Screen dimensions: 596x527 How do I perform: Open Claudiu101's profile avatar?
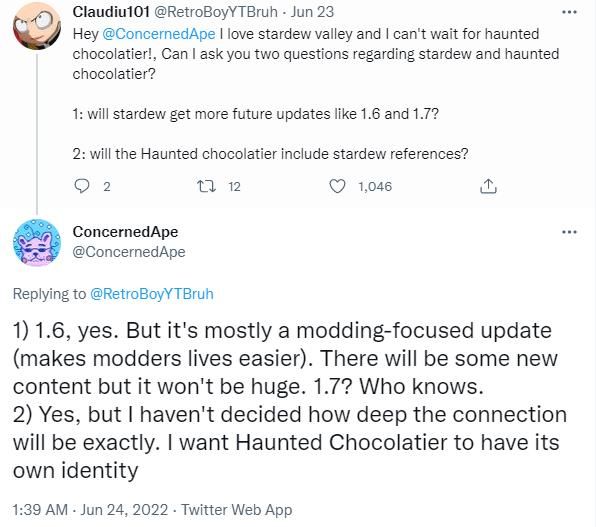pos(36,26)
